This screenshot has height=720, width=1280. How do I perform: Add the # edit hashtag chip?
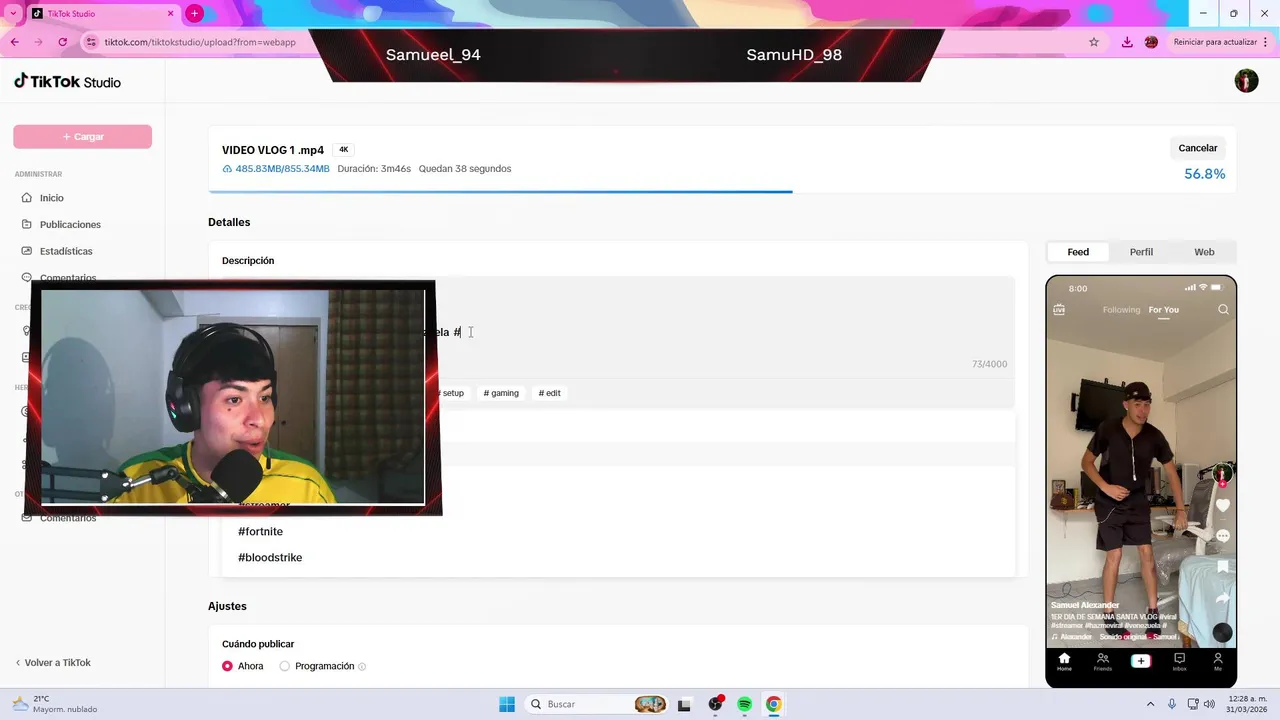[x=549, y=393]
